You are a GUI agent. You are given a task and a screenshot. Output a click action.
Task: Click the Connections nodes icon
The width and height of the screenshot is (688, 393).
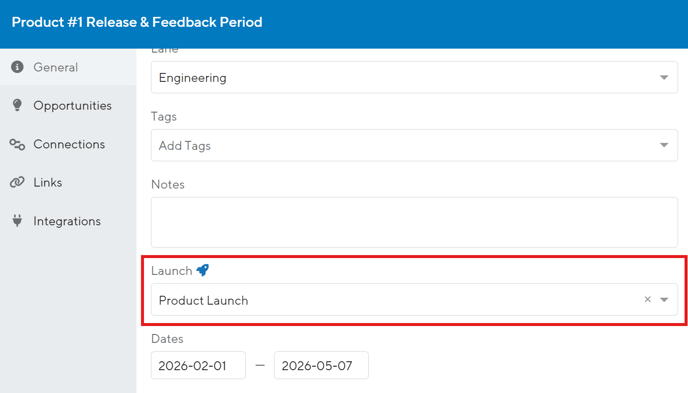click(17, 144)
